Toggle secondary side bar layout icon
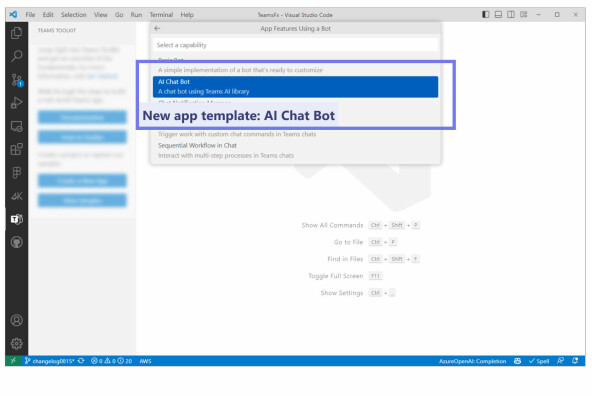592x396 pixels. 511,14
